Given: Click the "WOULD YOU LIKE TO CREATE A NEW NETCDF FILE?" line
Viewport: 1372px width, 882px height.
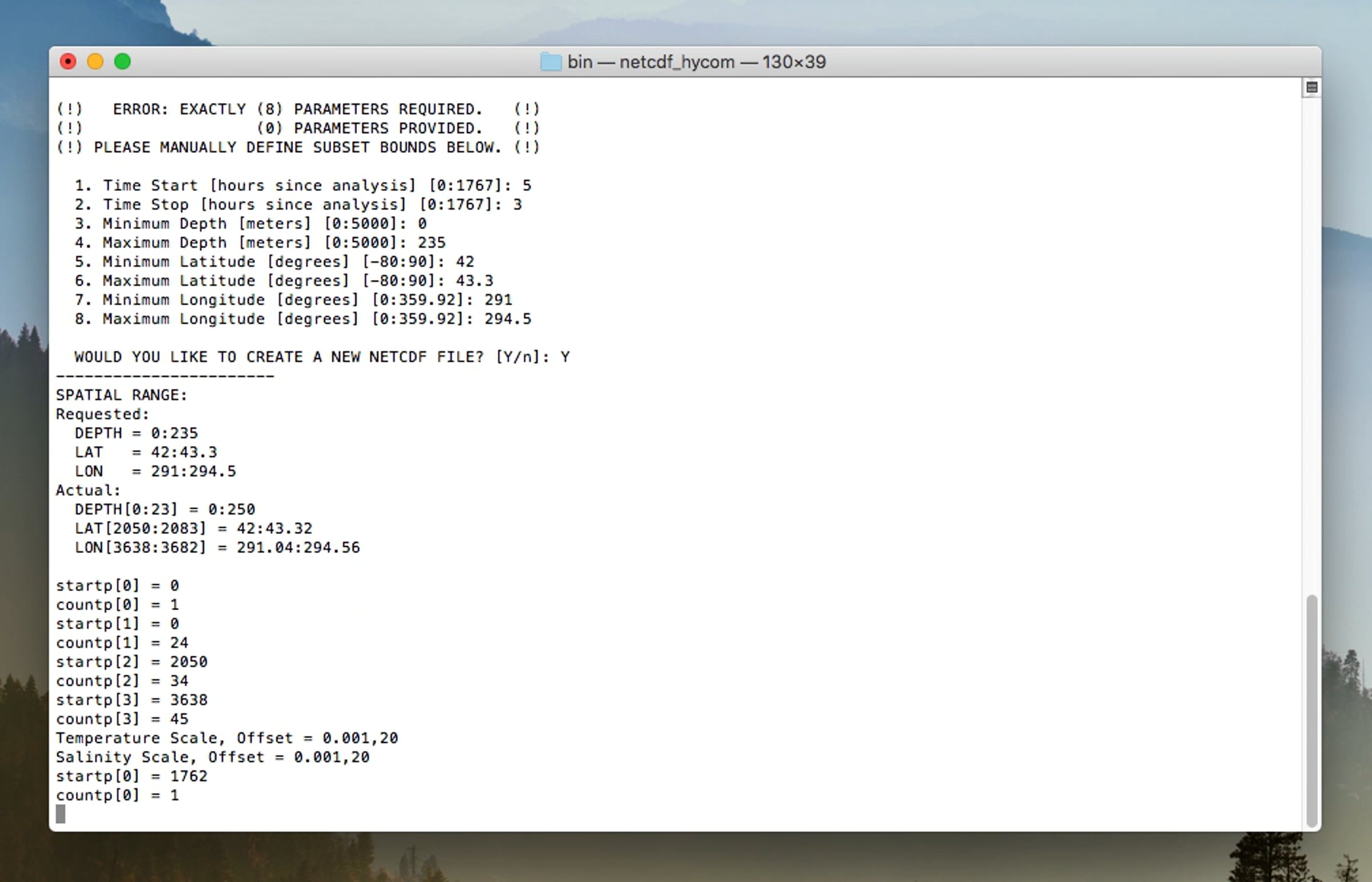Looking at the screenshot, I should [321, 357].
